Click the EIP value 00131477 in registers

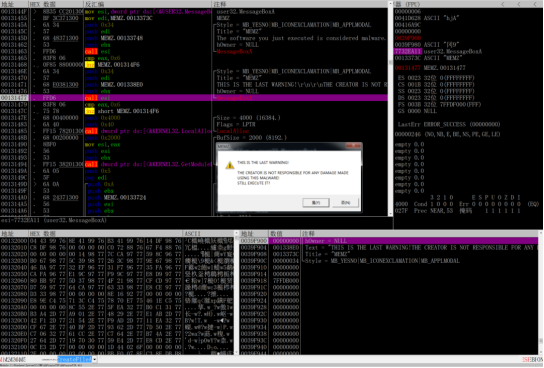click(408, 68)
